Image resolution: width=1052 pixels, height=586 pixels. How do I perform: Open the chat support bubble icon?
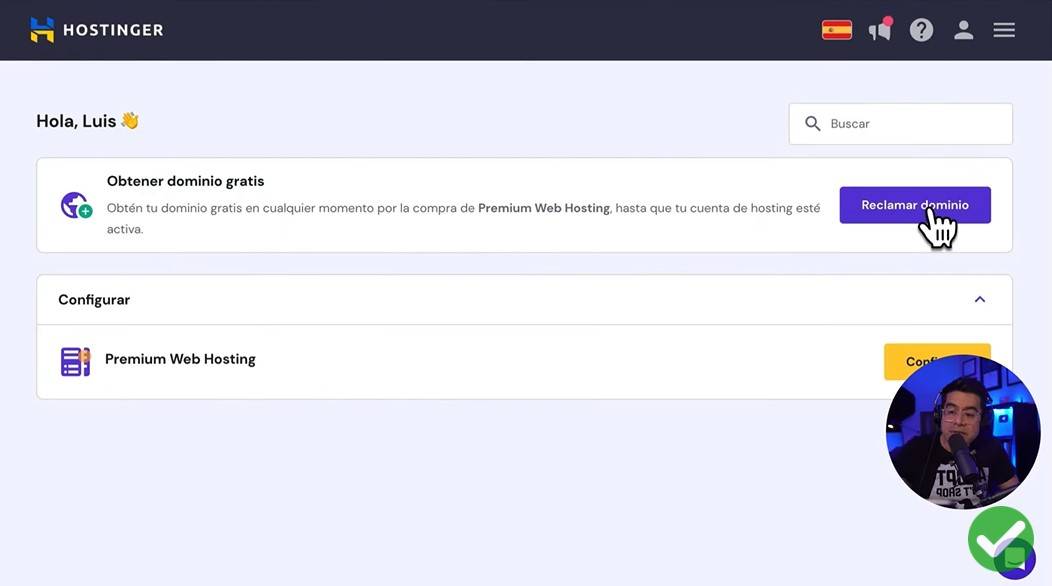[1015, 558]
